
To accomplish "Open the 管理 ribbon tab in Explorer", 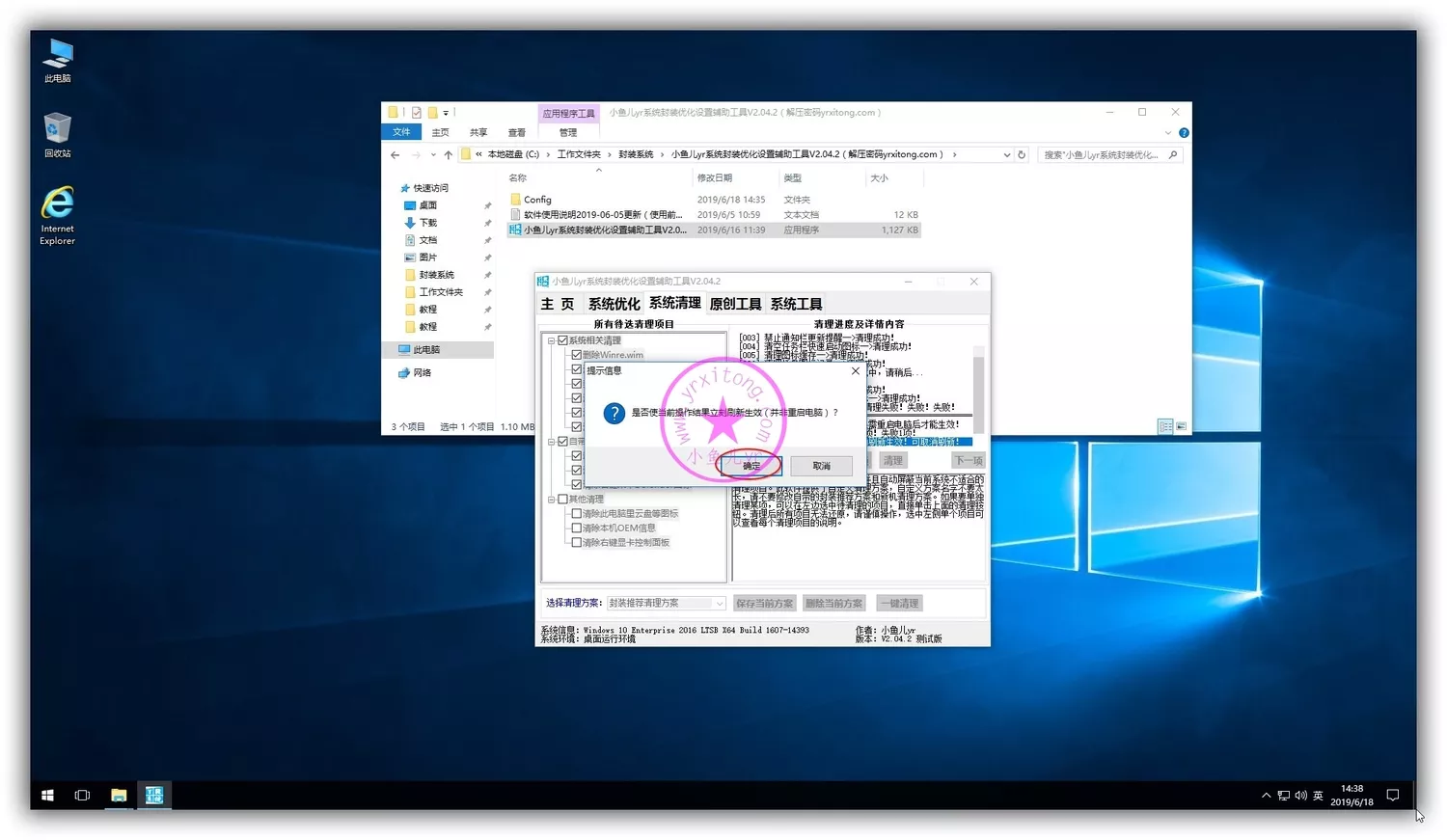I will tap(568, 133).
